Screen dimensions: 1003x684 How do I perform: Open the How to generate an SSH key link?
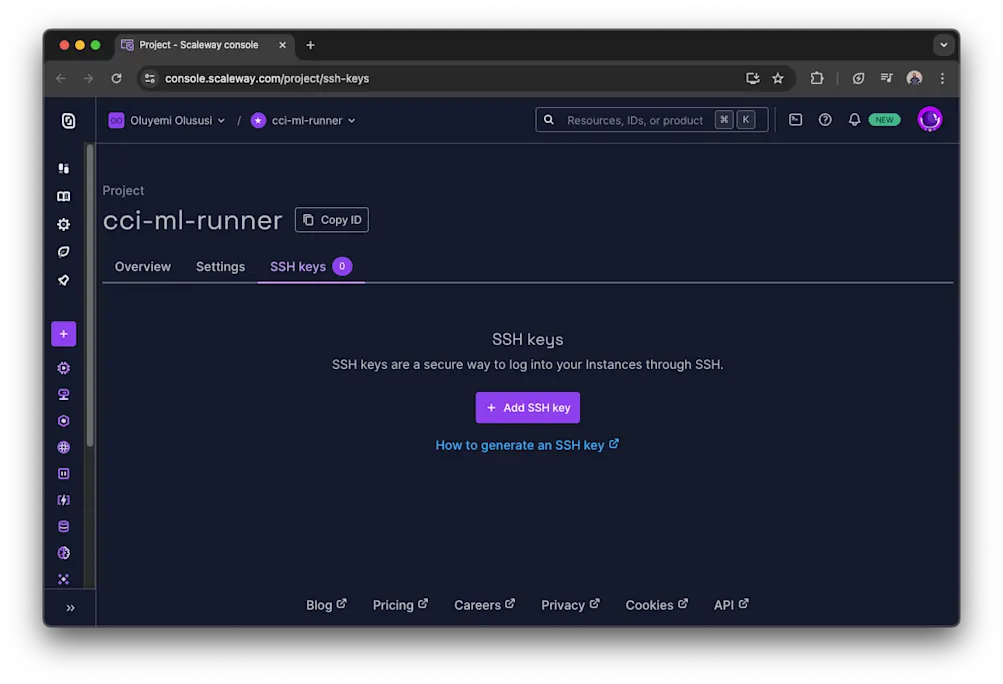tap(527, 444)
